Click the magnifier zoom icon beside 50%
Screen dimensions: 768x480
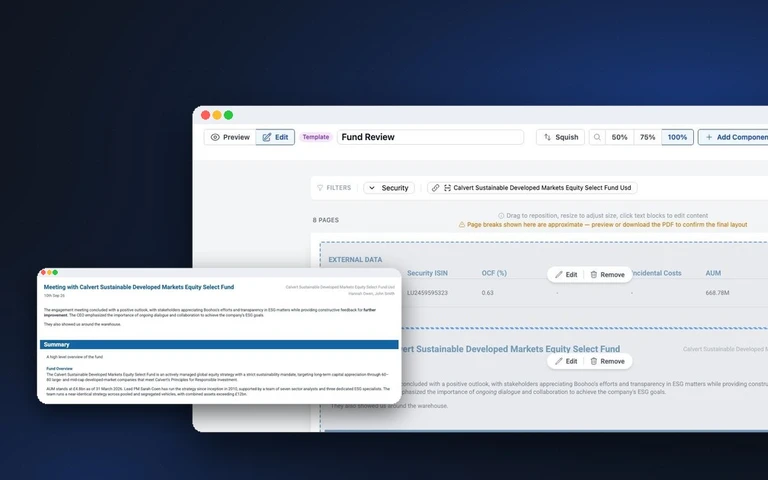597,137
